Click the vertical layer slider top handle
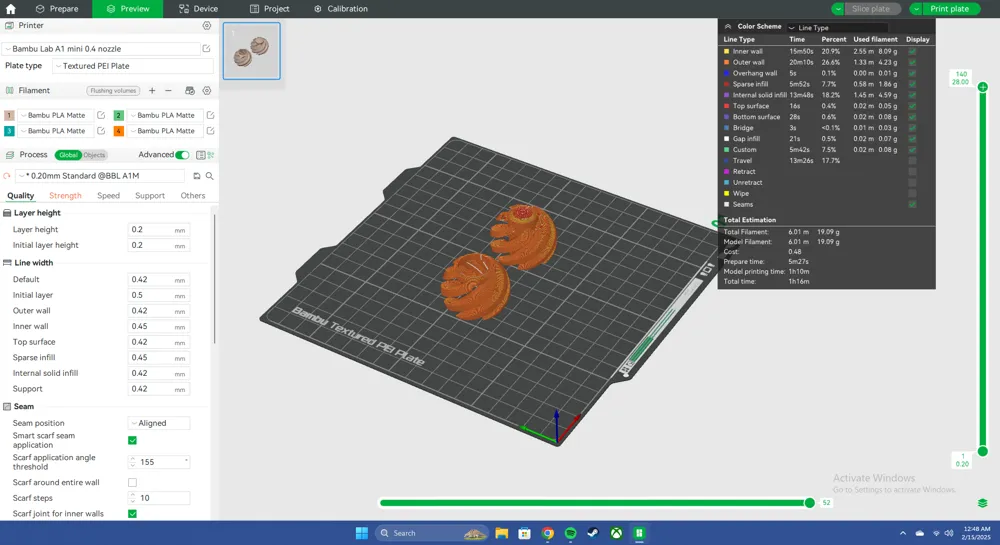 (x=983, y=87)
